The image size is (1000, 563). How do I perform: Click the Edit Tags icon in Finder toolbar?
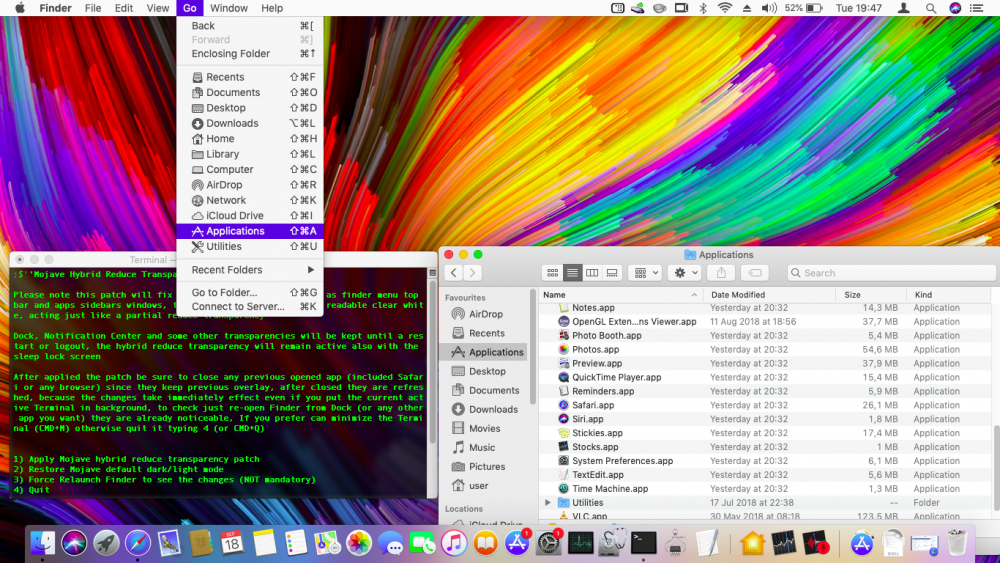tap(754, 273)
